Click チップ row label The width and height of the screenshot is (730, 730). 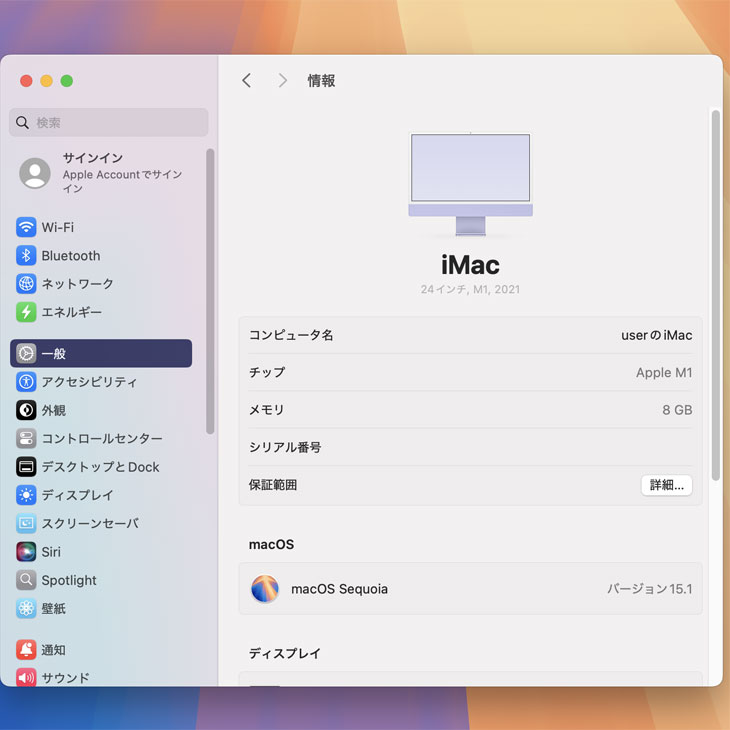tap(267, 372)
